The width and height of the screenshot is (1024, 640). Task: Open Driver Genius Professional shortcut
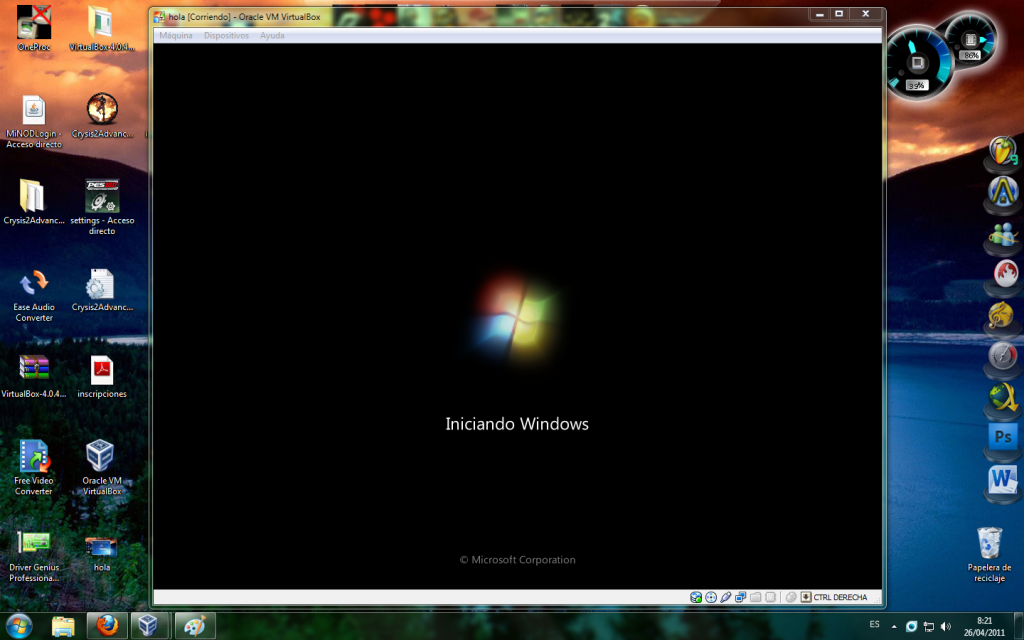[x=34, y=555]
